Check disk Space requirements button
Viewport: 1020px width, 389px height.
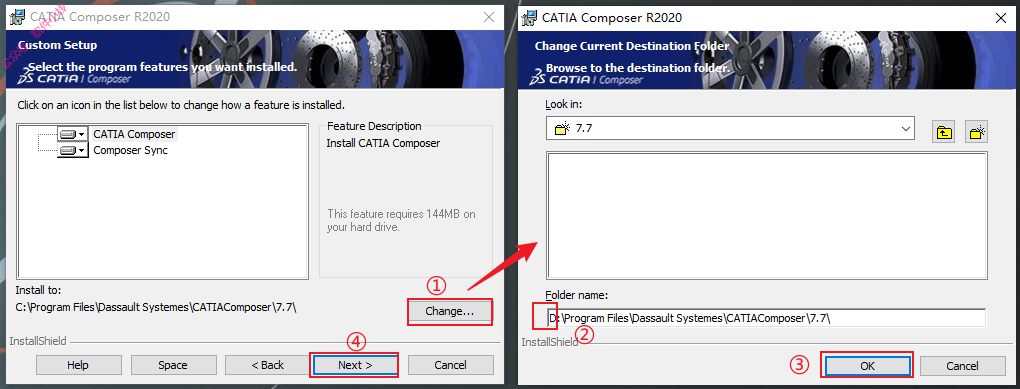tap(173, 365)
